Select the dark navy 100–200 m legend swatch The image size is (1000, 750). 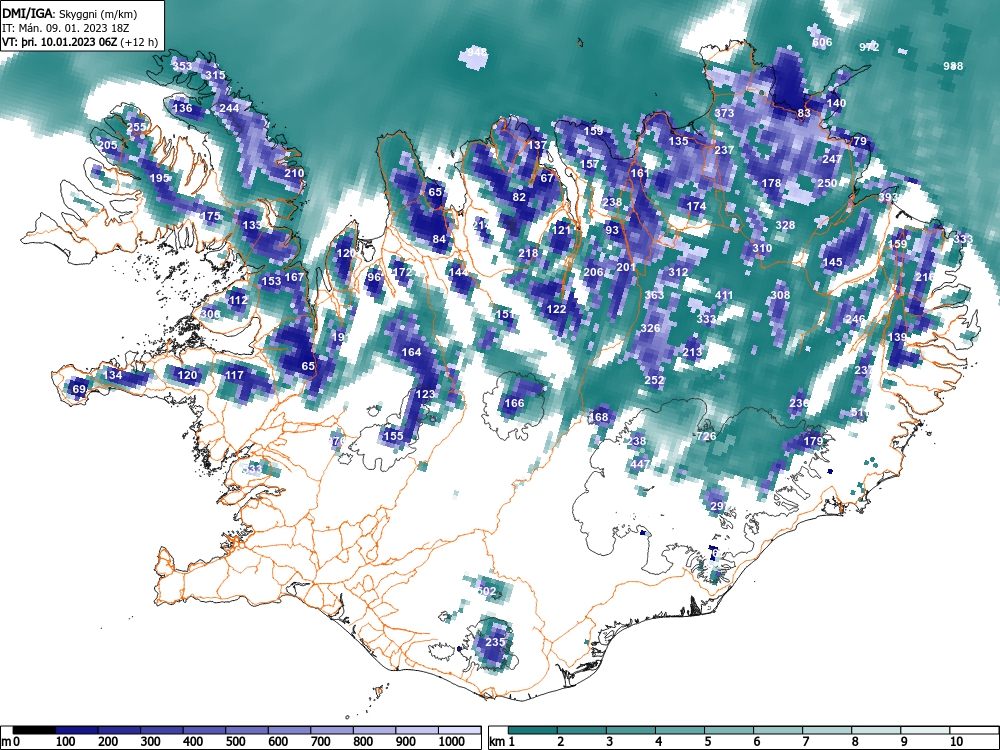[77, 730]
